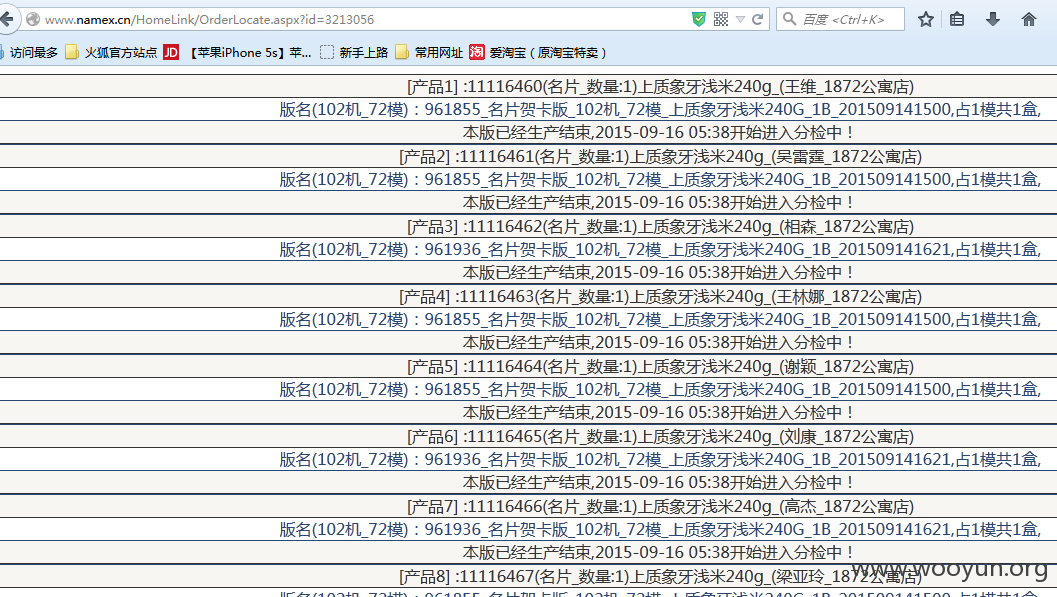Select the namex.cn address bar URL

pyautogui.click(x=209, y=20)
